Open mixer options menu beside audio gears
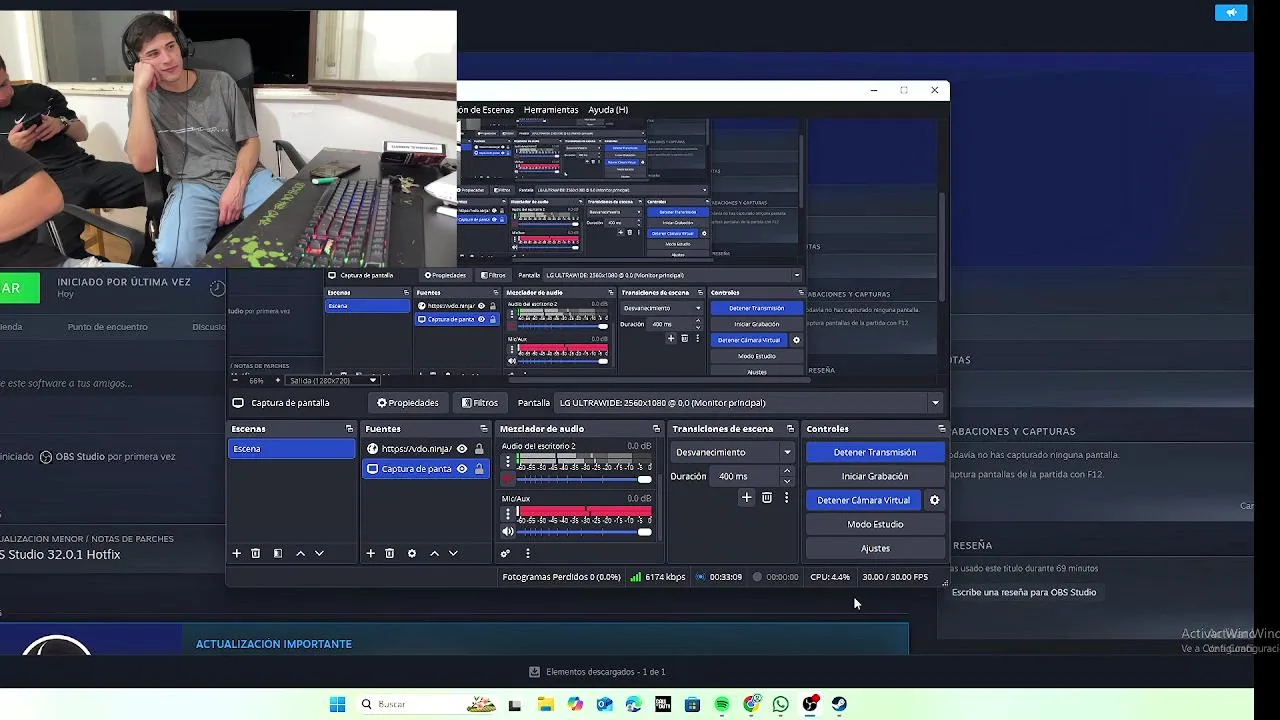Image resolution: width=1280 pixels, height=720 pixels. pos(527,553)
